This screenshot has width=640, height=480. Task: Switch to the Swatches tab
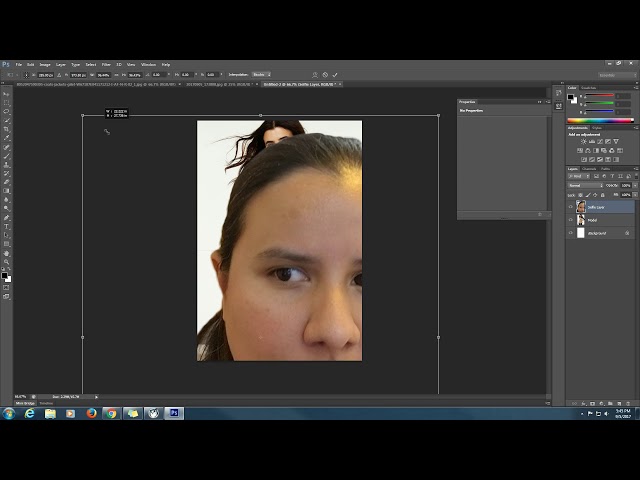tap(589, 88)
